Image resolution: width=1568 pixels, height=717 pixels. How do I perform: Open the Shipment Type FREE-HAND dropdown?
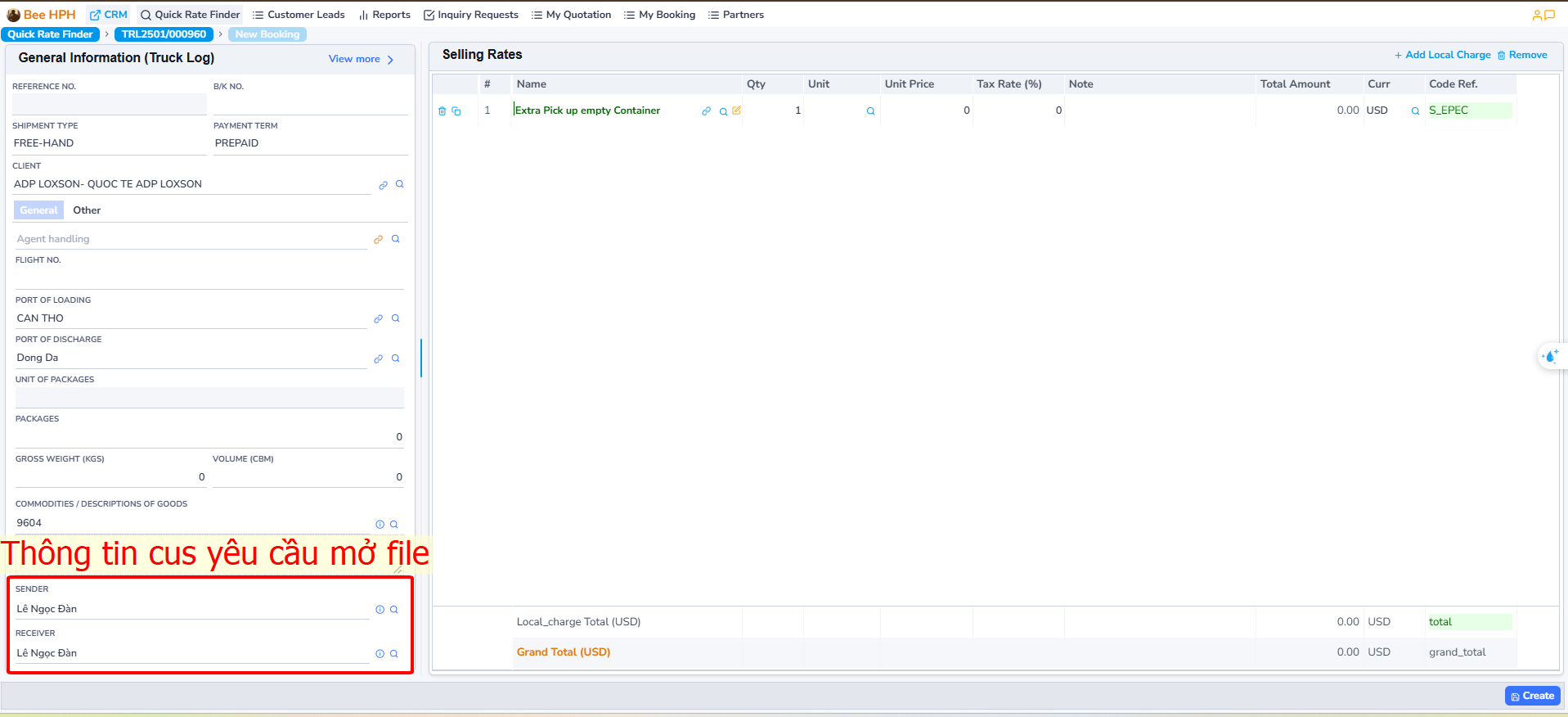point(109,143)
